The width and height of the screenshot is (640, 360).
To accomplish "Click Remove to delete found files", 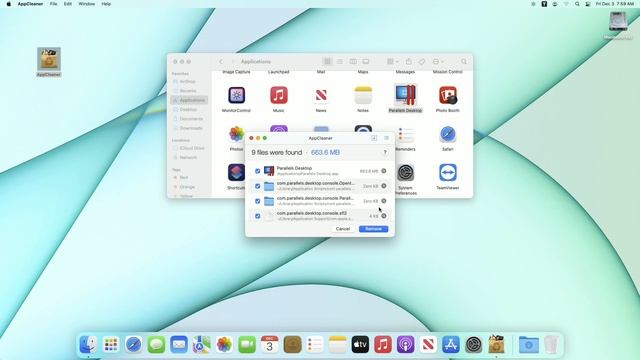I will [x=373, y=229].
